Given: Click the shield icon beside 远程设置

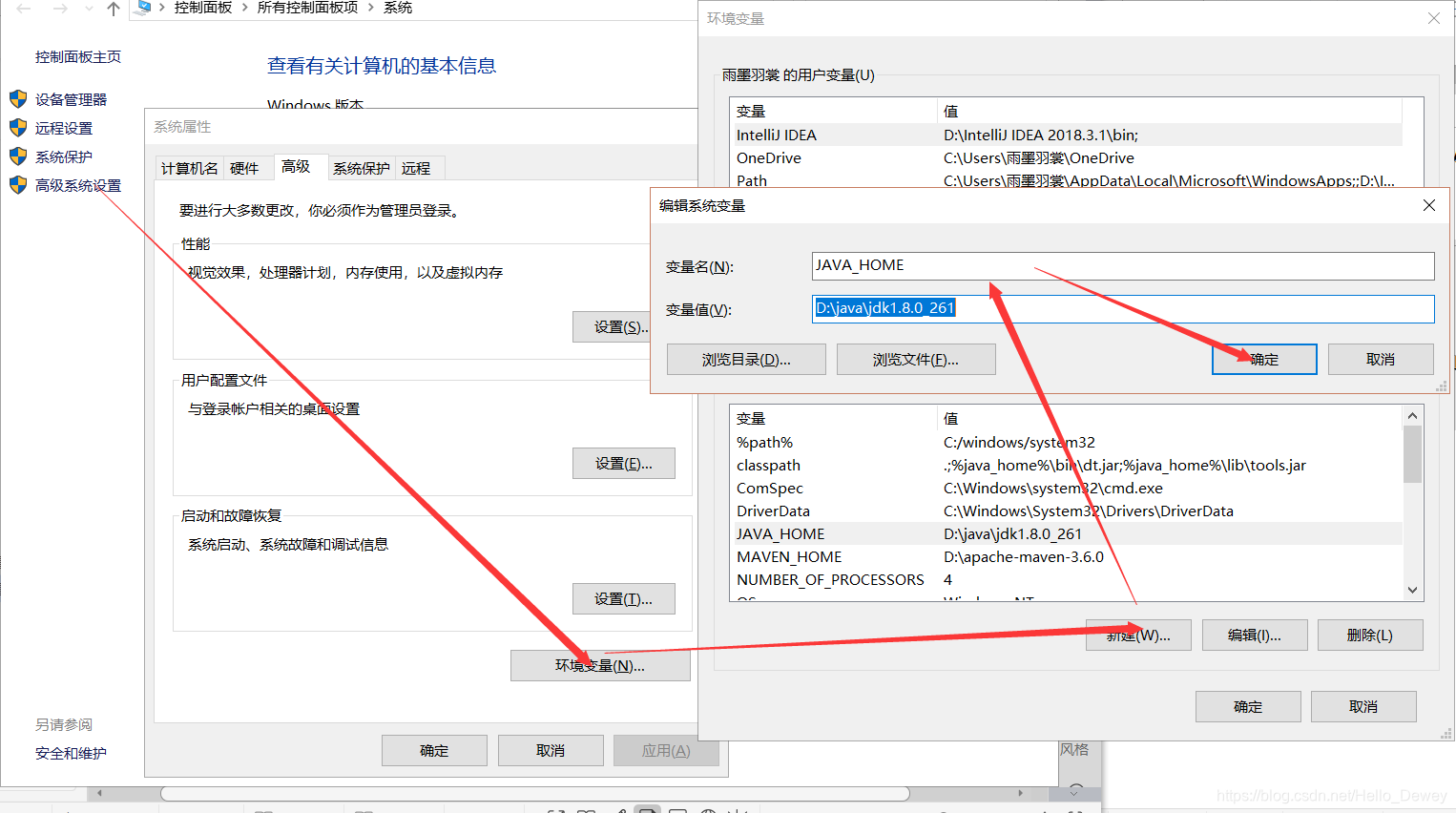Looking at the screenshot, I should pyautogui.click(x=18, y=128).
